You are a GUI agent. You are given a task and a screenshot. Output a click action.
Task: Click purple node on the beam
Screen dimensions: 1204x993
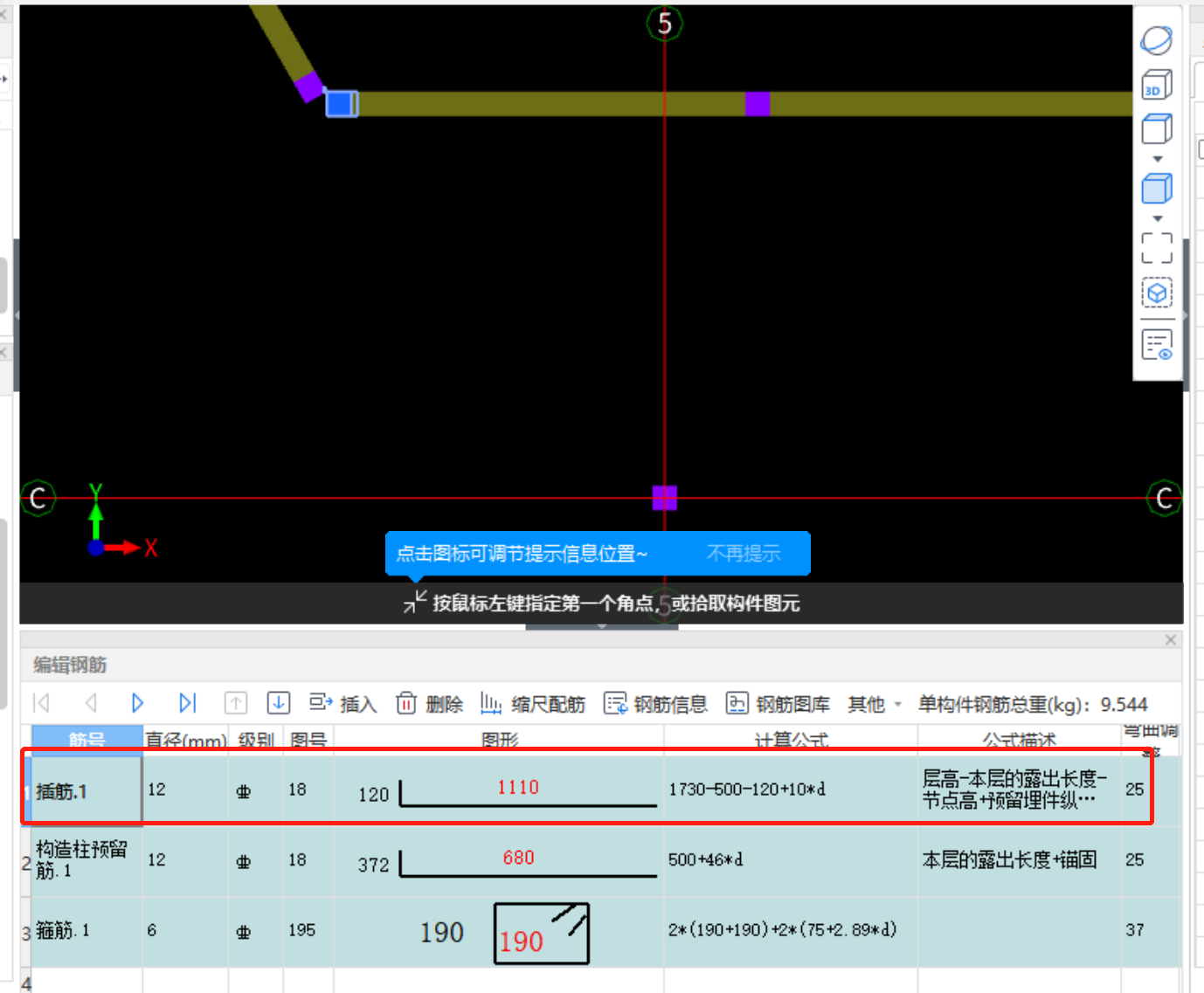[x=758, y=104]
